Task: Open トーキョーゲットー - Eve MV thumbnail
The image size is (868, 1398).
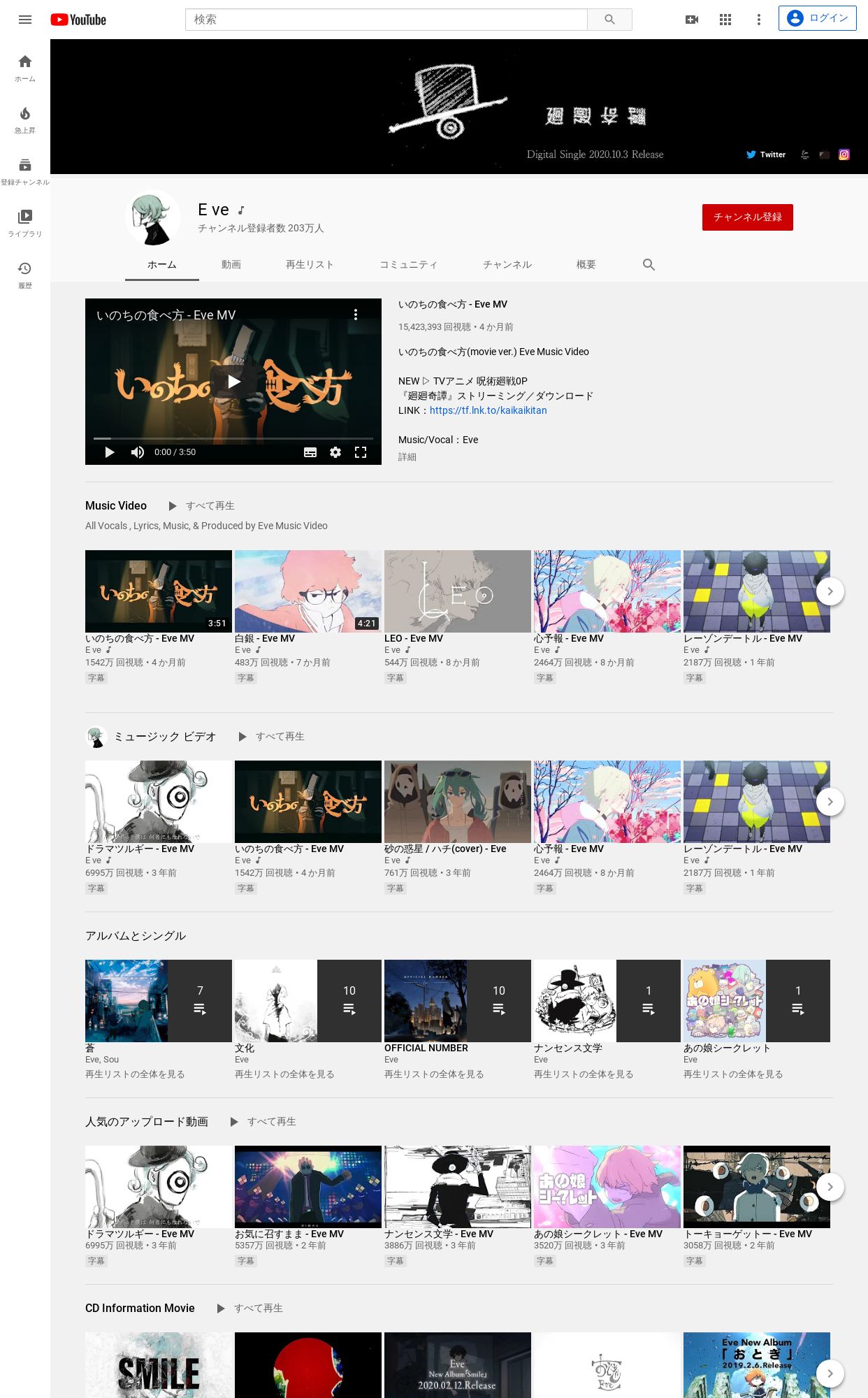Action: [757, 1187]
